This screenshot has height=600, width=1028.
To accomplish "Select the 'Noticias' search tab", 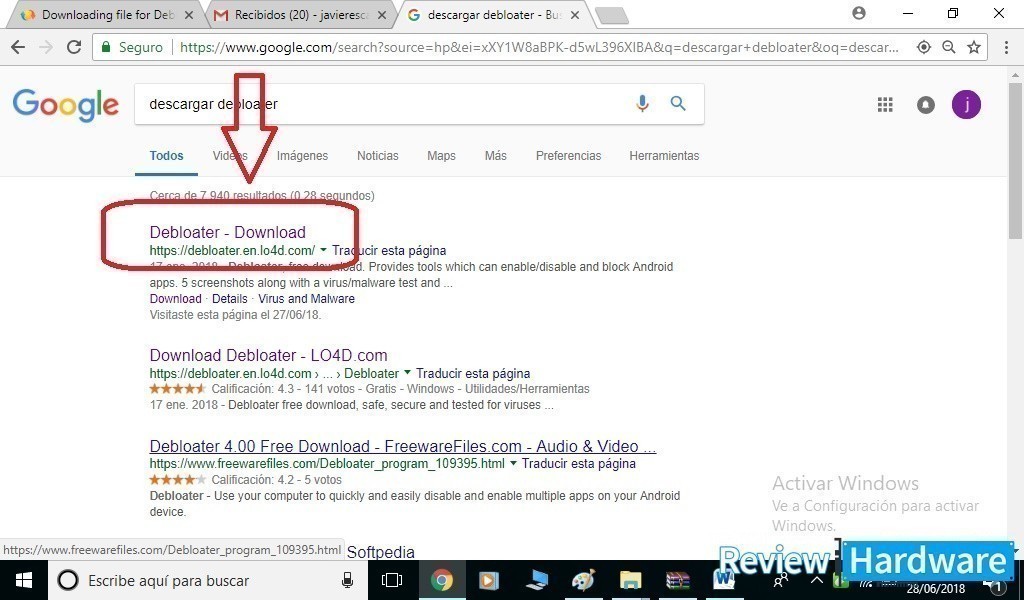I will point(378,155).
